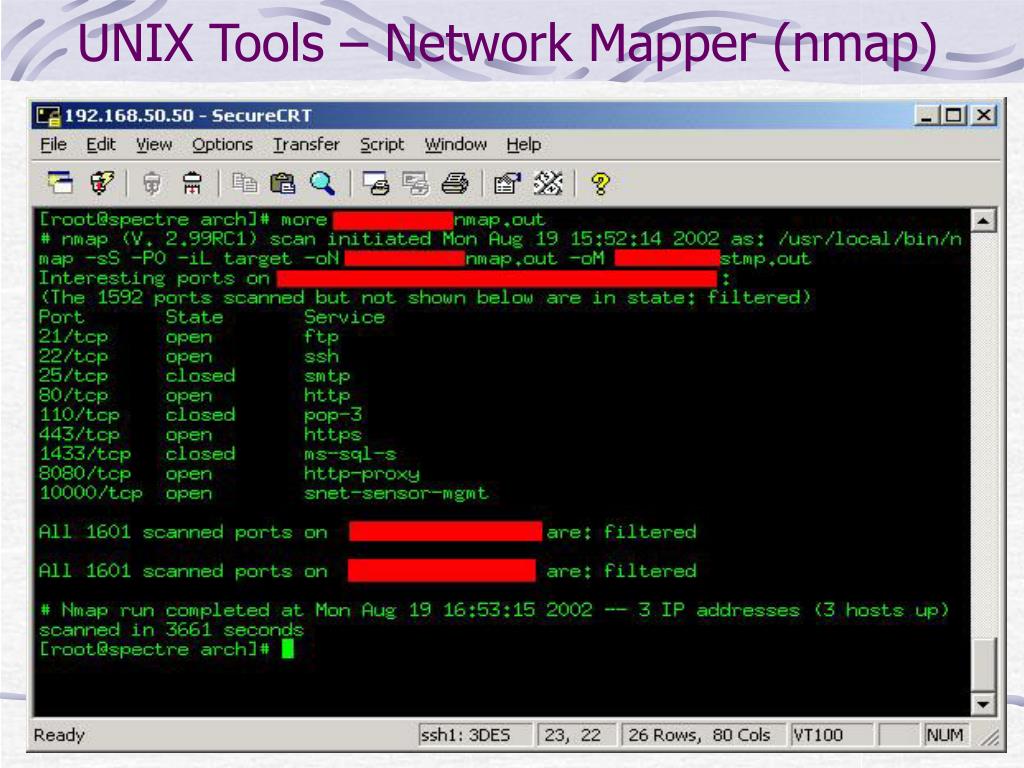Open the Edit menu

click(x=101, y=144)
